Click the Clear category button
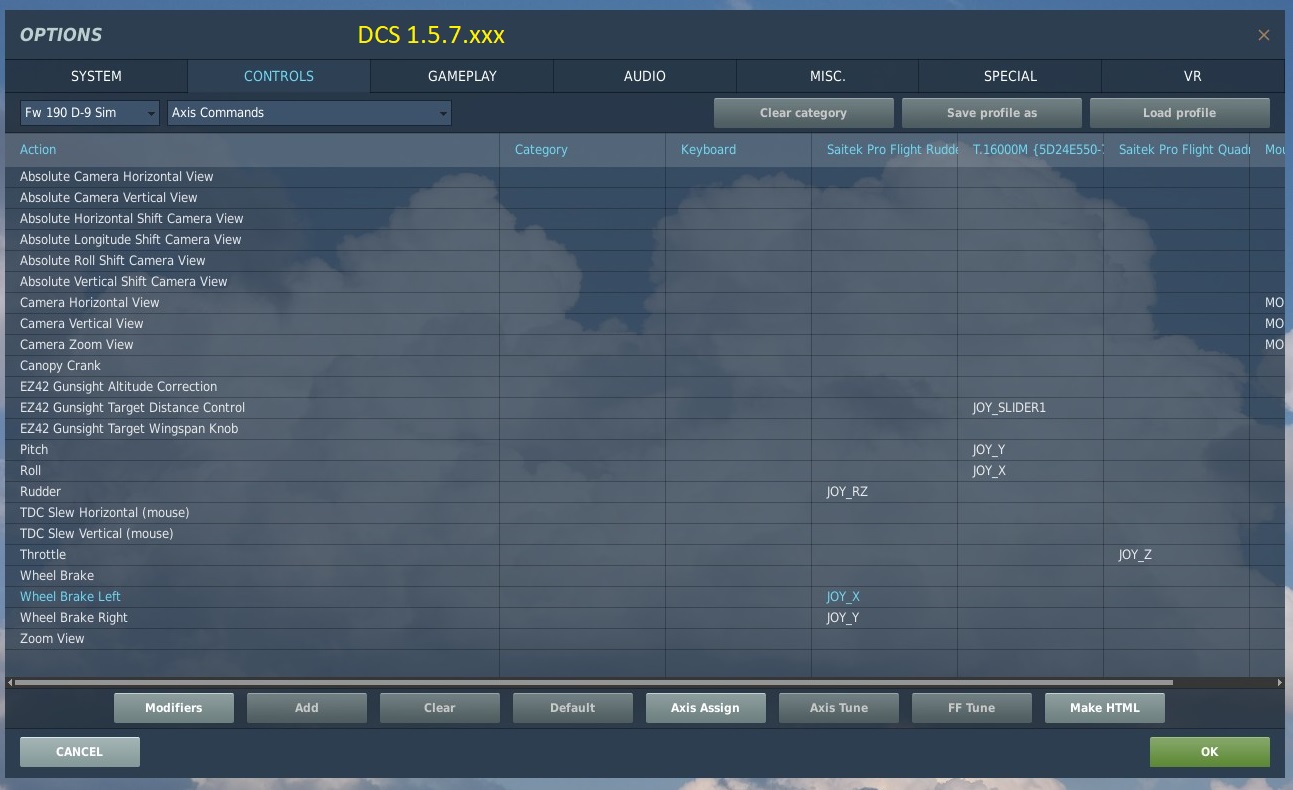Image resolution: width=1293 pixels, height=790 pixels. tap(803, 113)
